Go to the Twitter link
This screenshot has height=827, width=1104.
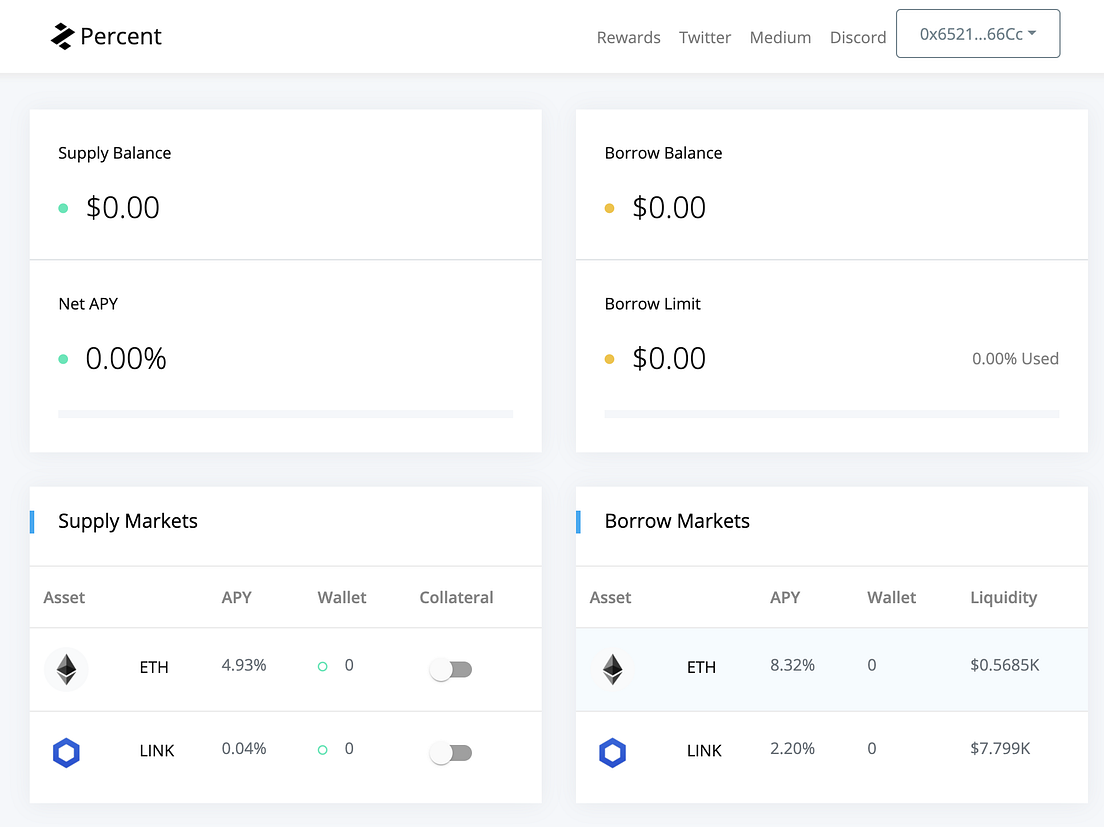(705, 37)
